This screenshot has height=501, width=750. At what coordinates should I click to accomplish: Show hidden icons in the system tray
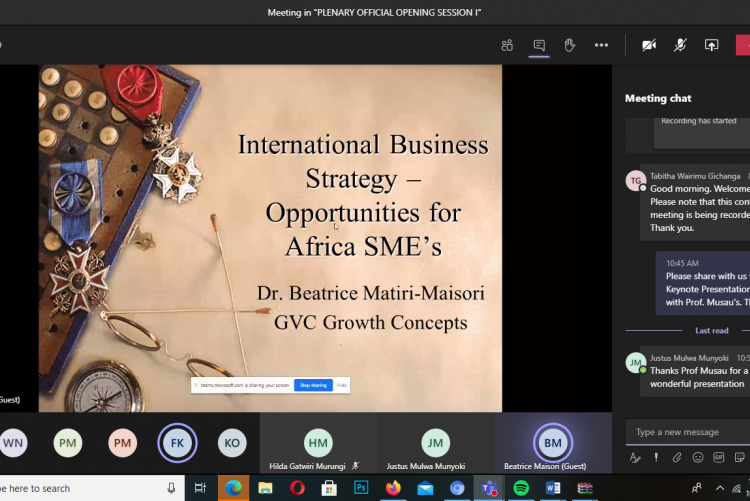(x=718, y=488)
